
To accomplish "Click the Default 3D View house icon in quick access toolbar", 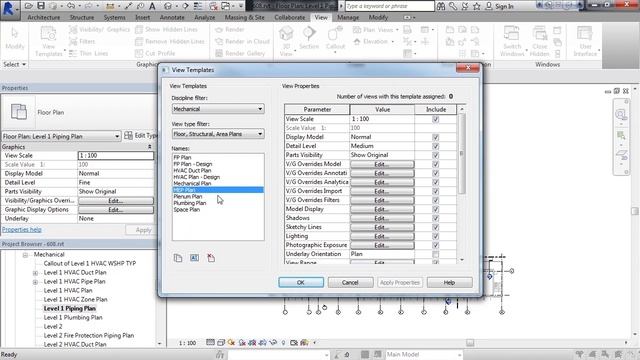I will tap(168, 6).
